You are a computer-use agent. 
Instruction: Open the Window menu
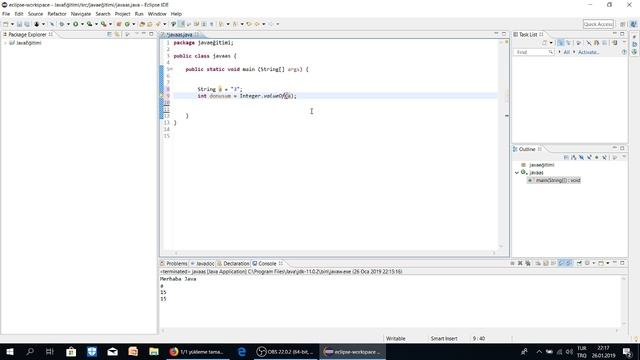(x=157, y=14)
